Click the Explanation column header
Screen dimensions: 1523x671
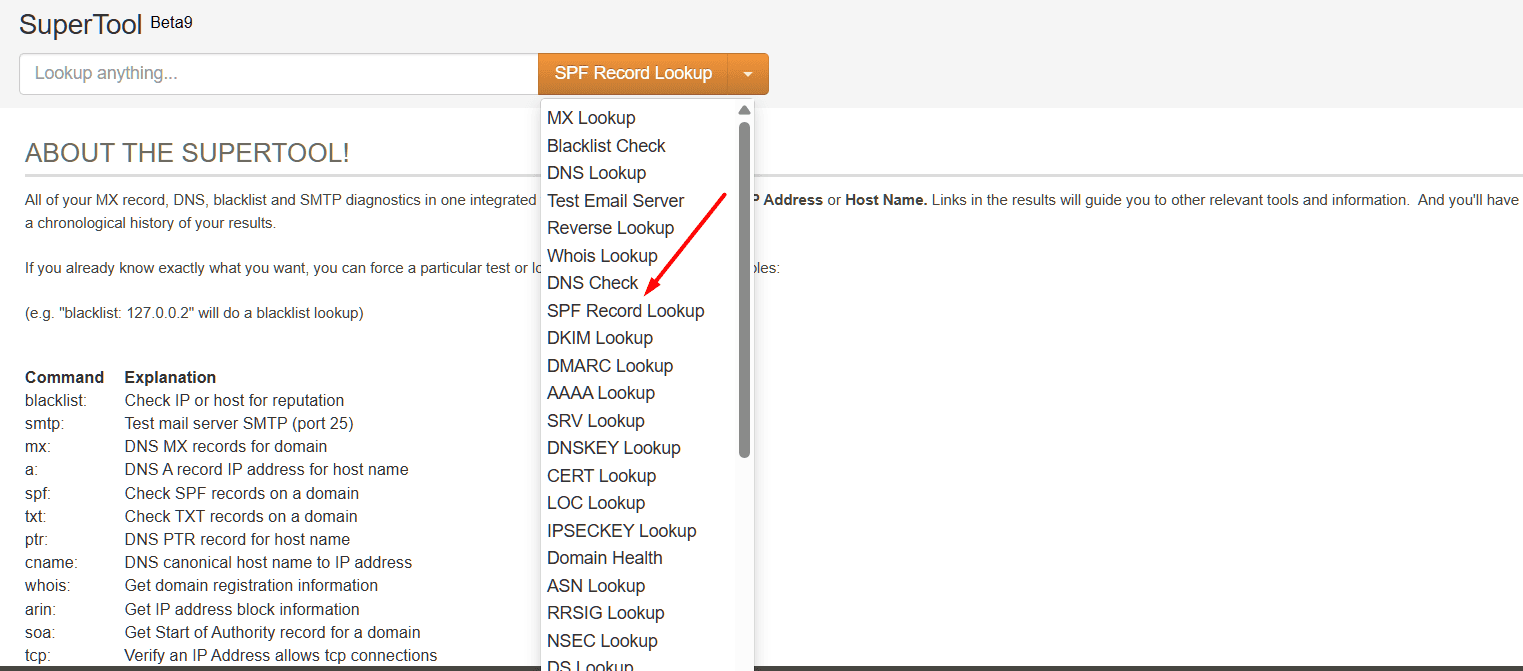pos(170,377)
